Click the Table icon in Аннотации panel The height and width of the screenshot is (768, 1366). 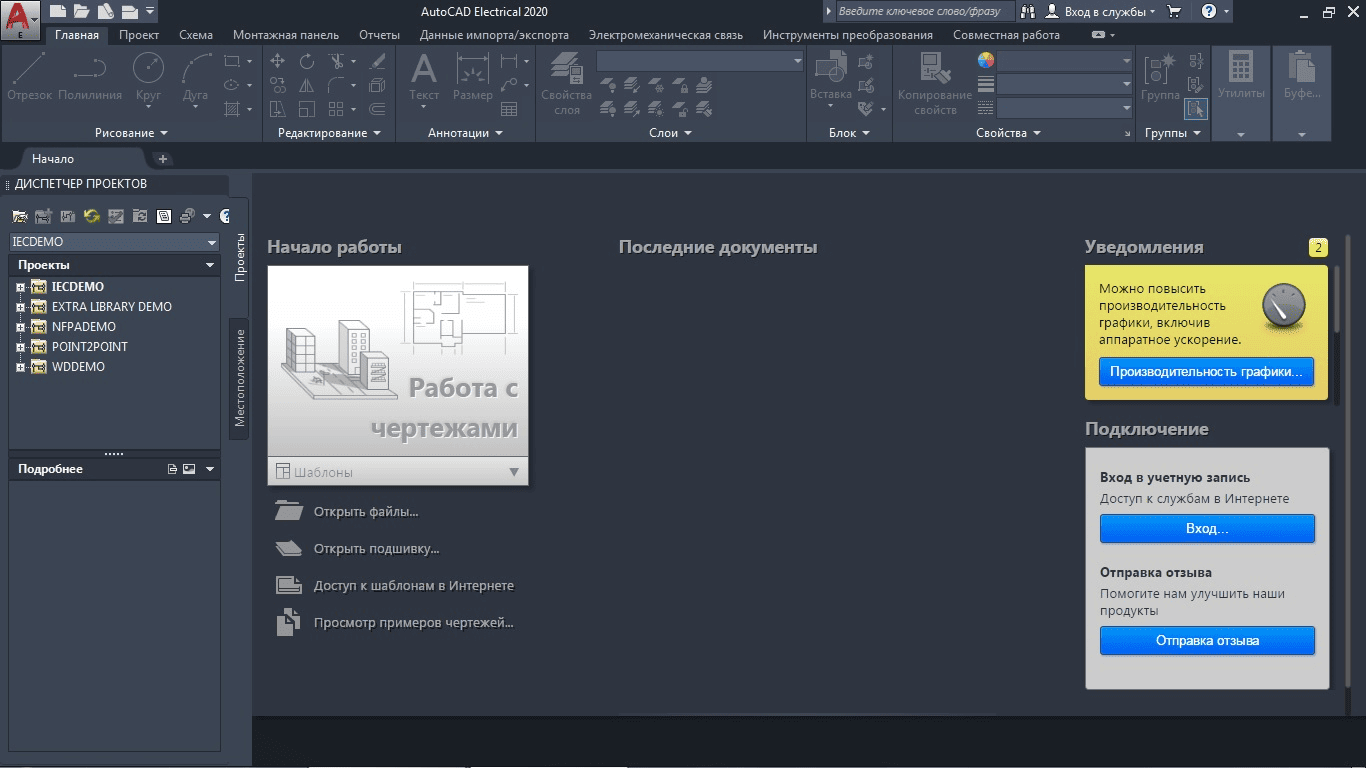(509, 109)
